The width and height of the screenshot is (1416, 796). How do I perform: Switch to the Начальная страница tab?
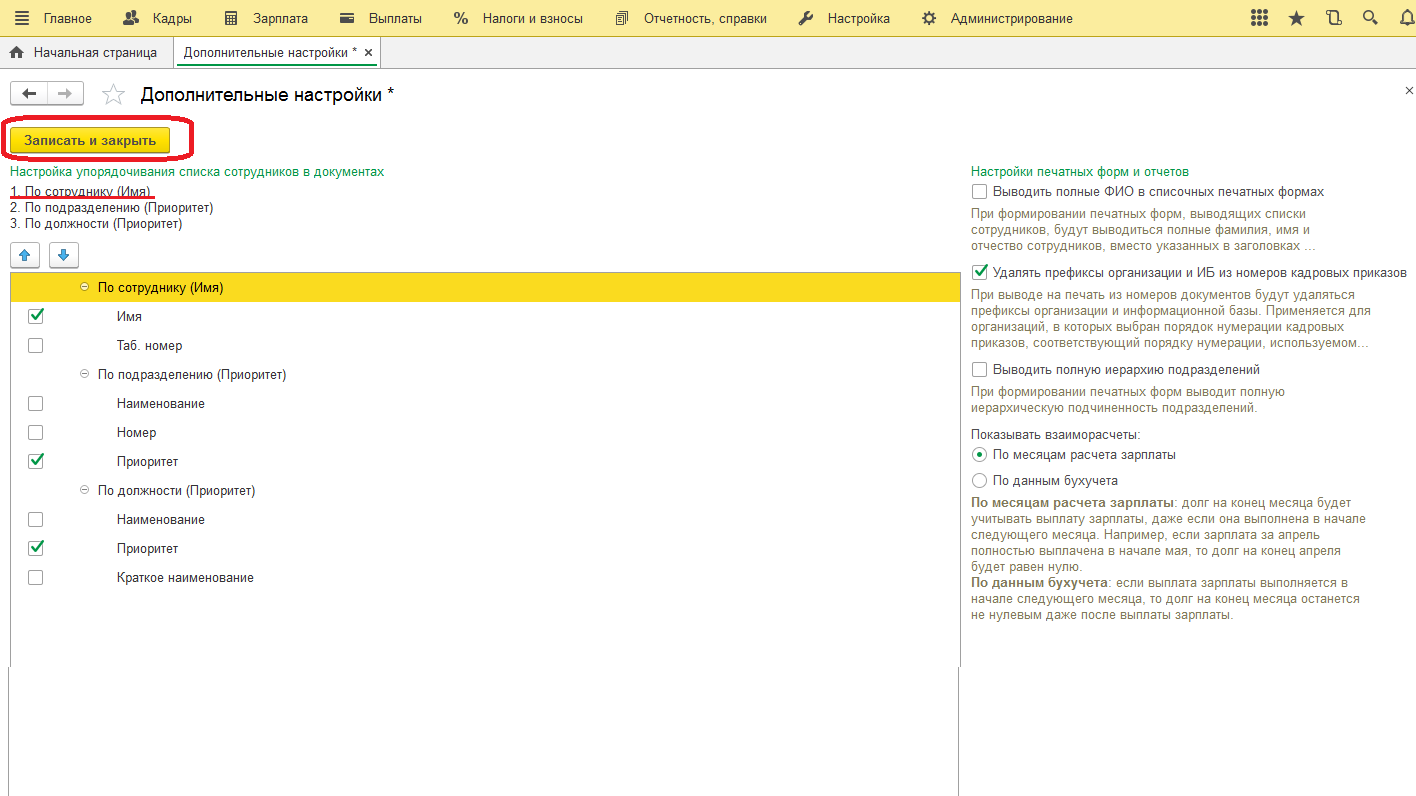[84, 52]
